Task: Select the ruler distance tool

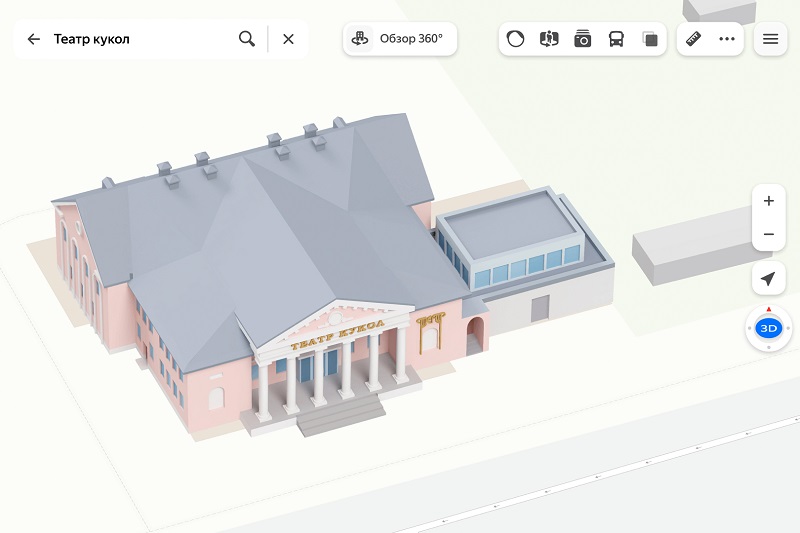Action: 694,39
